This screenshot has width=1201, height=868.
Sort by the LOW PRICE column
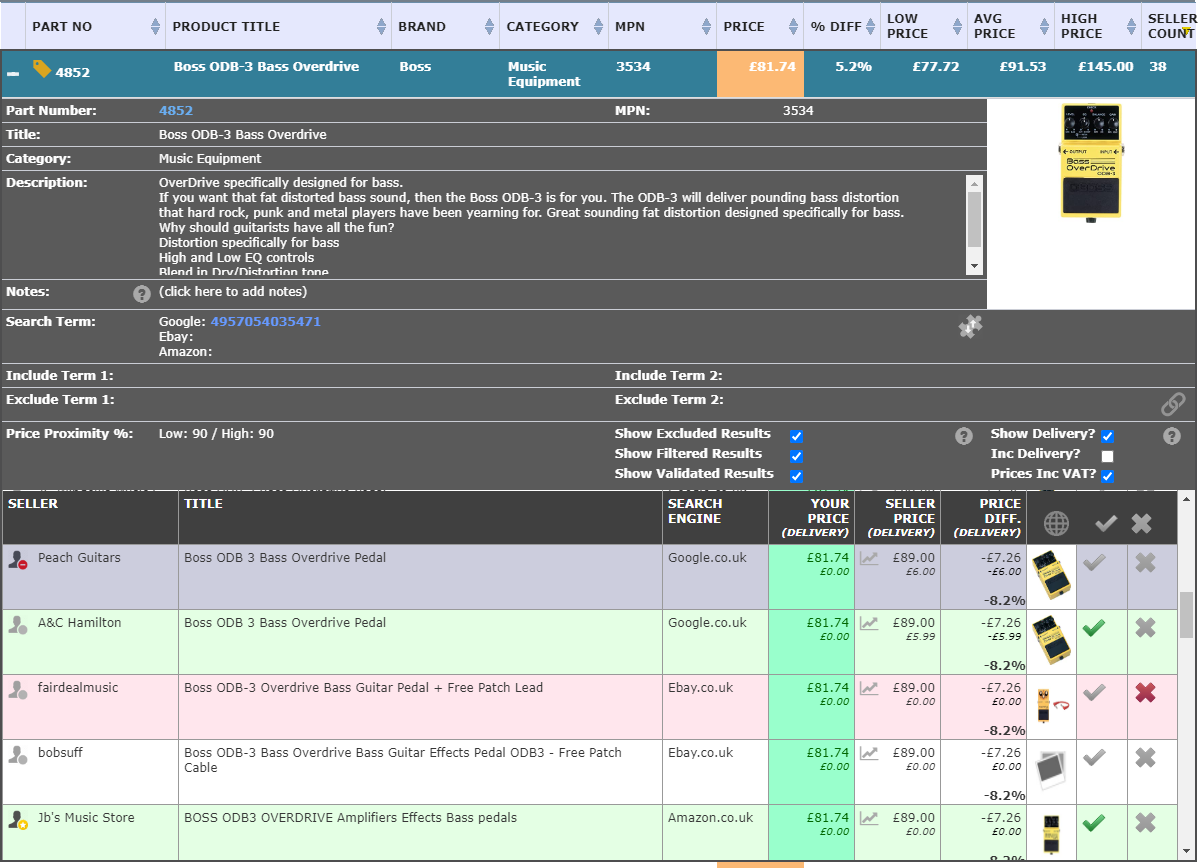[x=923, y=27]
